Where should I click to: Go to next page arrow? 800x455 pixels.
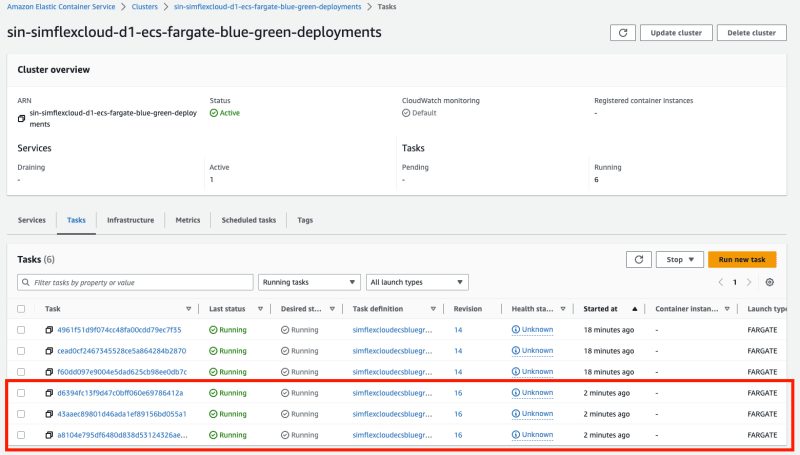tap(749, 282)
